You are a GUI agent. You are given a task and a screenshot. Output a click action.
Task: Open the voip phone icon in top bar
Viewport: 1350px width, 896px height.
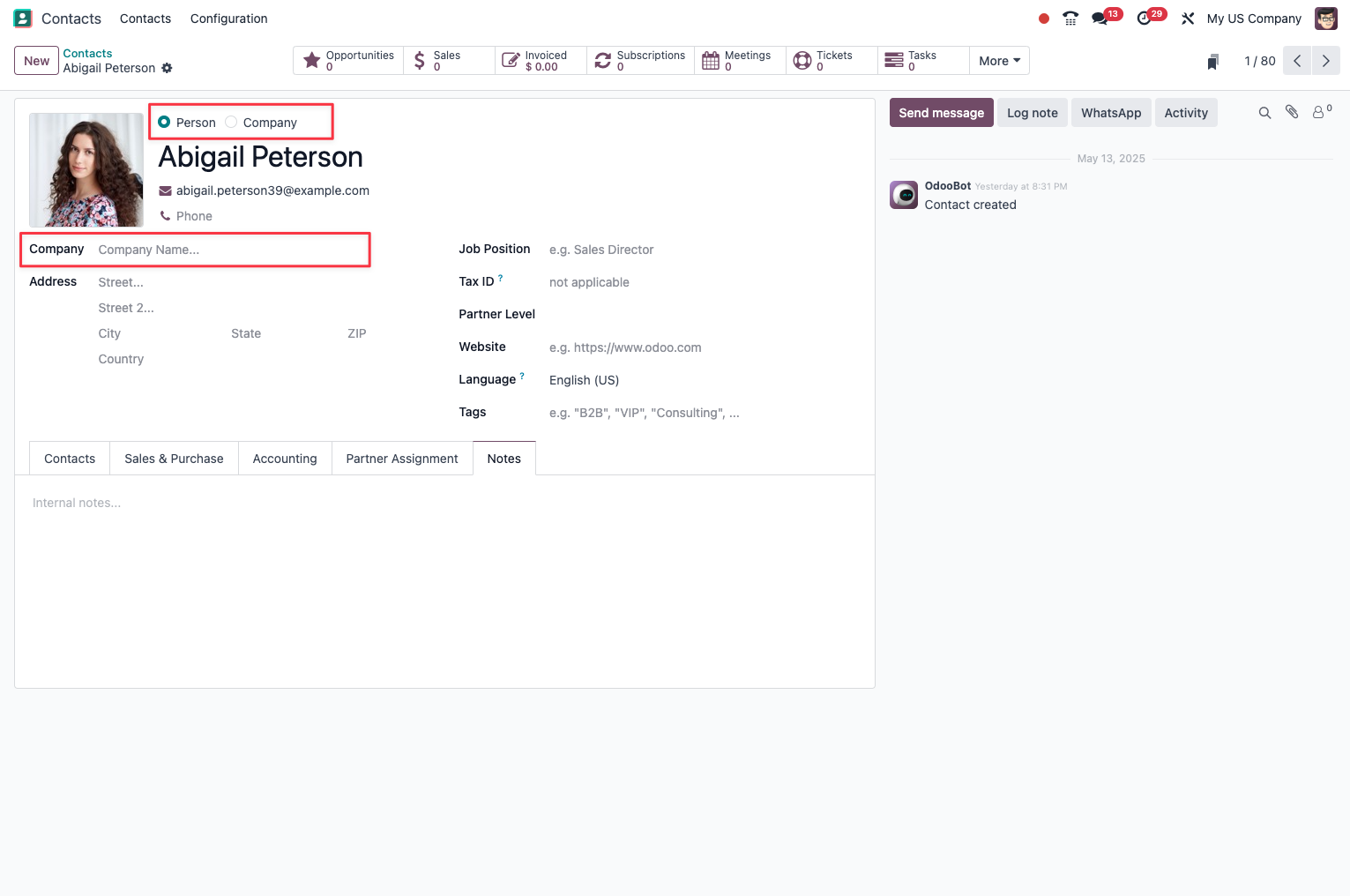1070,19
